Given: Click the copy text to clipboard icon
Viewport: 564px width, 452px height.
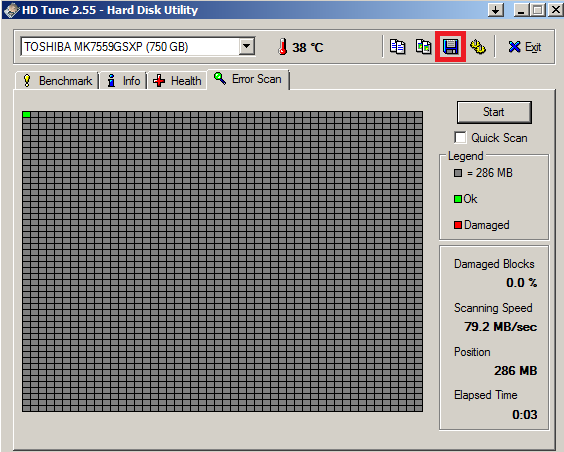Looking at the screenshot, I should [397, 47].
